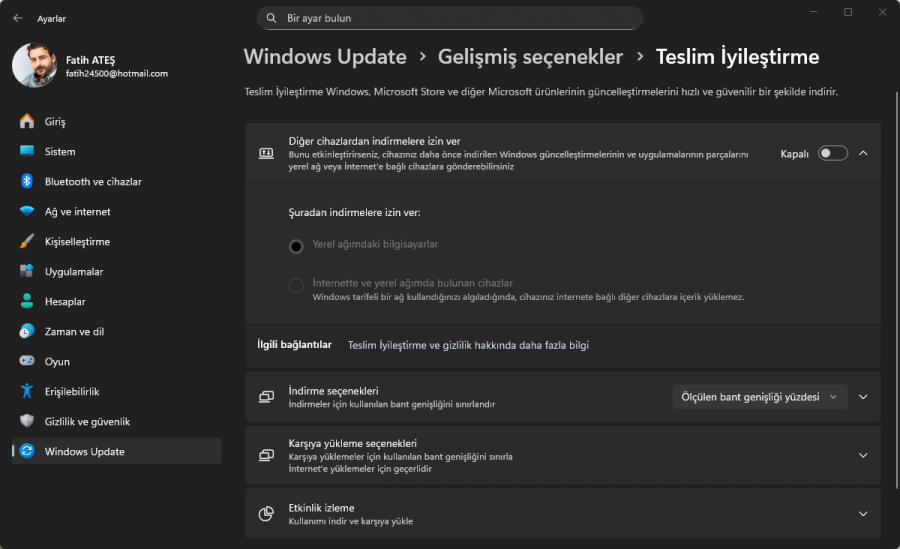This screenshot has width=900, height=549.
Task: Open Uygulamalar settings page
Action: tap(73, 271)
